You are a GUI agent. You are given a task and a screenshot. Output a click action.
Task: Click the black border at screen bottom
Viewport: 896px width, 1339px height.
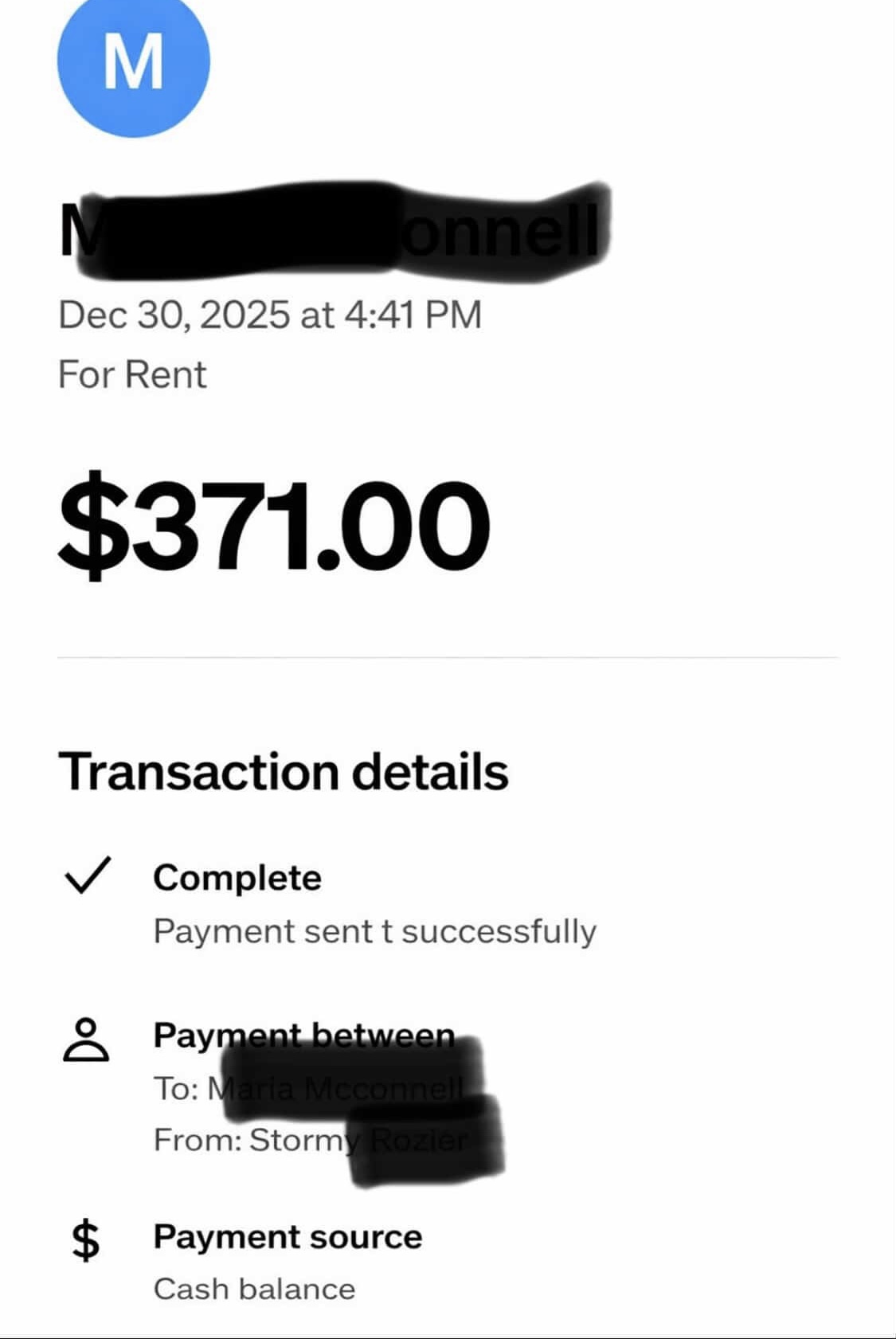[448, 1336]
